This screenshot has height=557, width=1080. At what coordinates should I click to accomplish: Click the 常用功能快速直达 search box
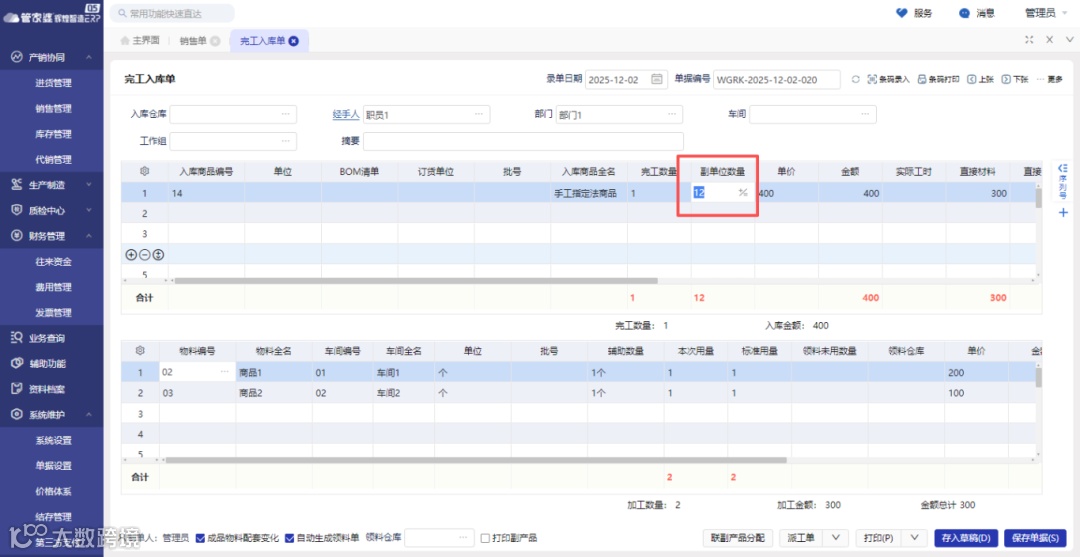click(x=172, y=13)
